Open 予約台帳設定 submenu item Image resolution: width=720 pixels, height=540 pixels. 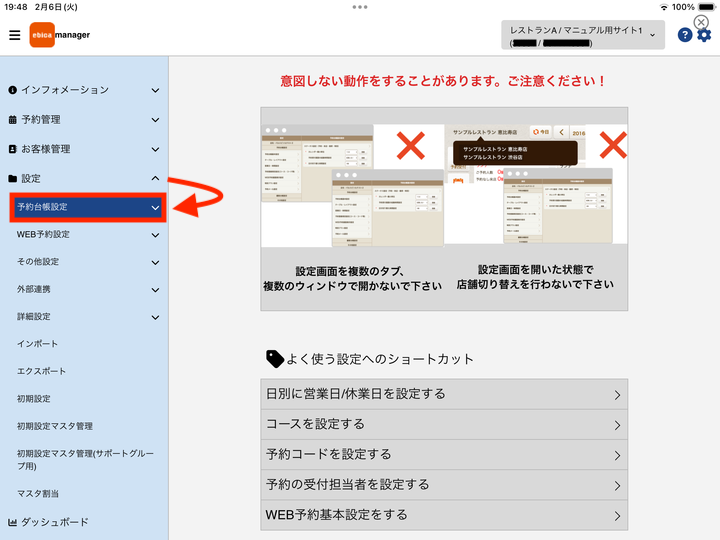(x=88, y=207)
